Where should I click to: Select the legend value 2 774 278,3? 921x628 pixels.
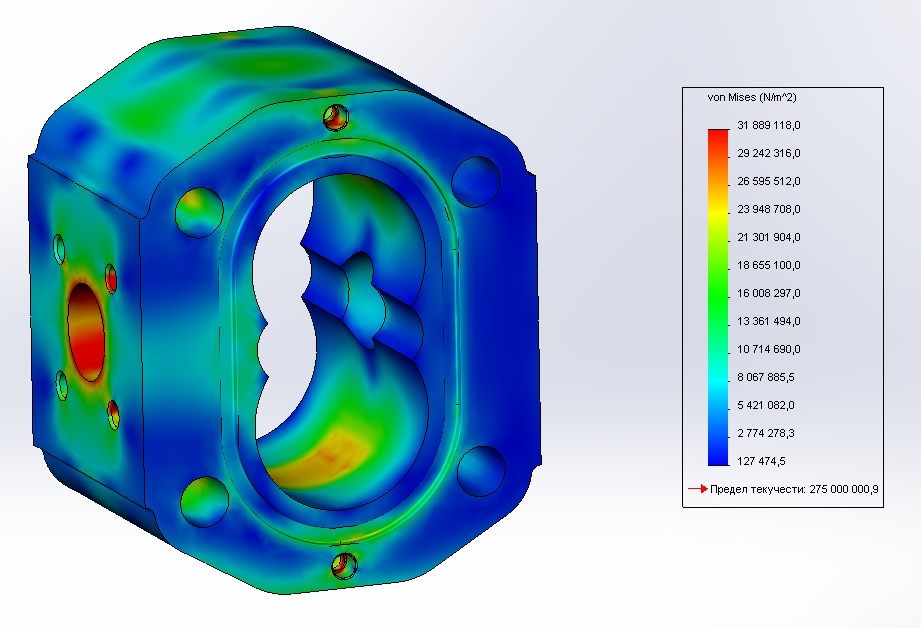pos(766,434)
